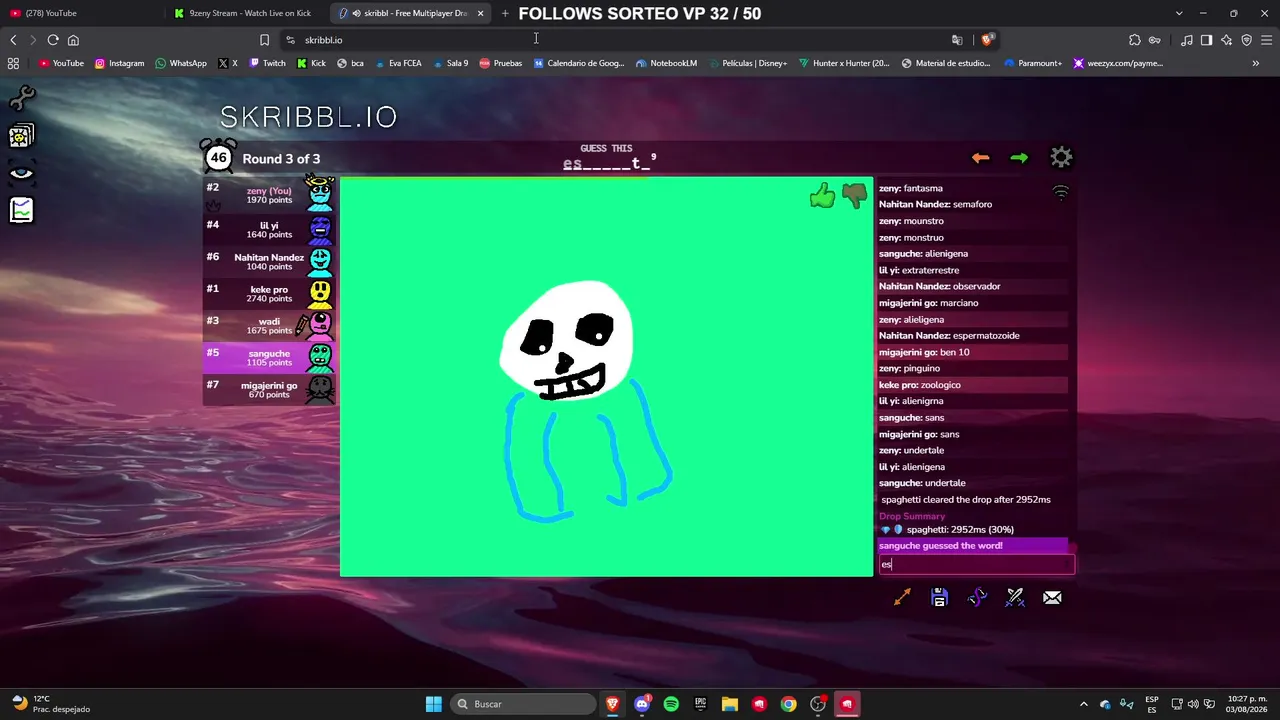Click the skribbl.io address bar

[x=620, y=40]
